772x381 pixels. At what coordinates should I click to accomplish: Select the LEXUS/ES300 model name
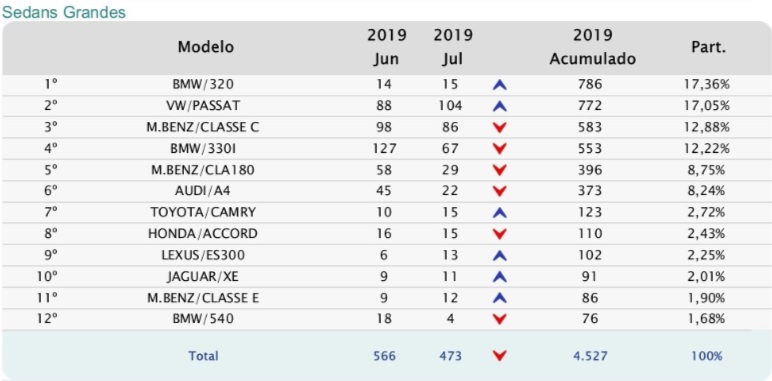coord(203,255)
